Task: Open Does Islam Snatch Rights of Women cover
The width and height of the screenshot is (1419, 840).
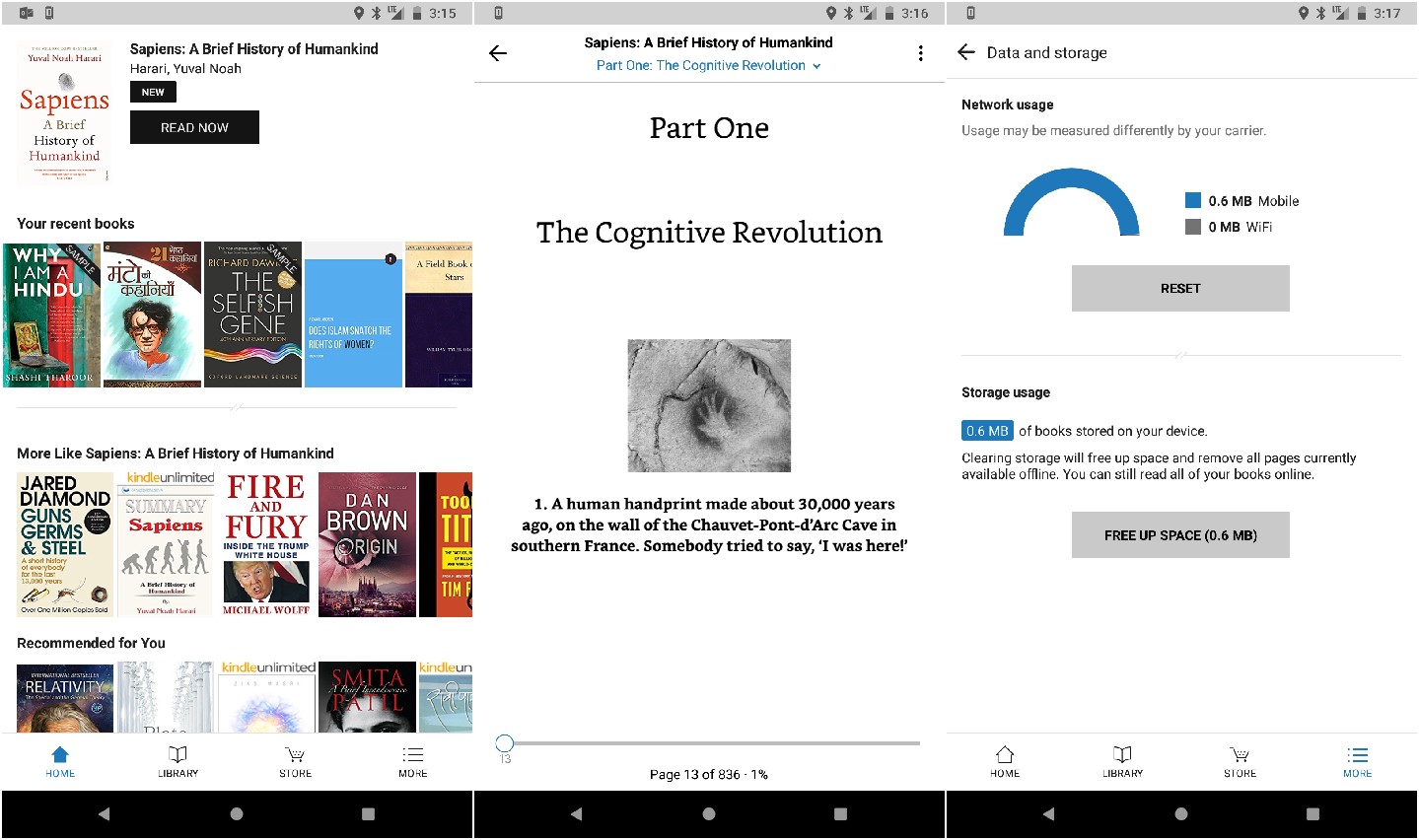Action: pyautogui.click(x=353, y=315)
